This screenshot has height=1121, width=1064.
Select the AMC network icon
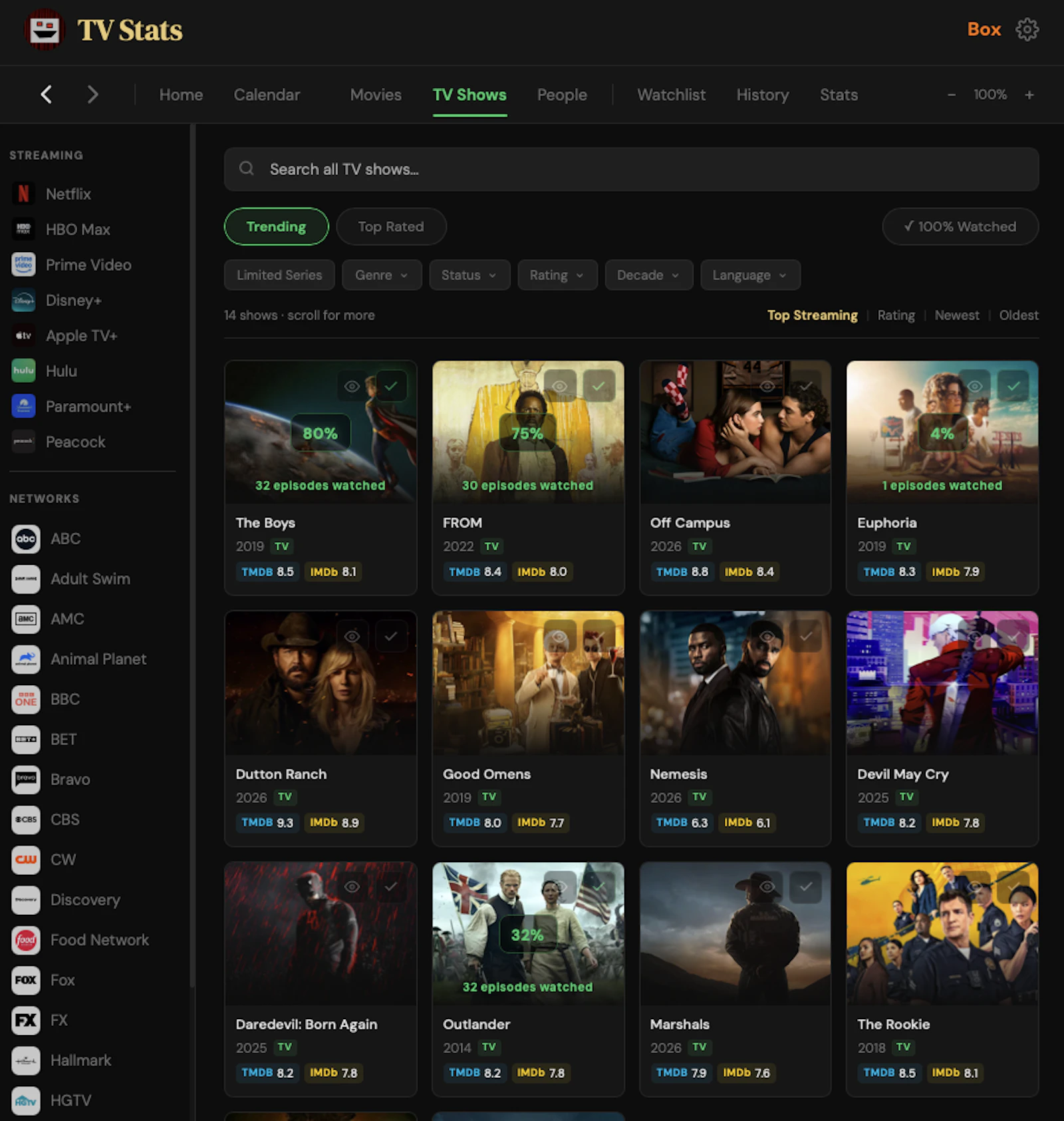[x=26, y=619]
